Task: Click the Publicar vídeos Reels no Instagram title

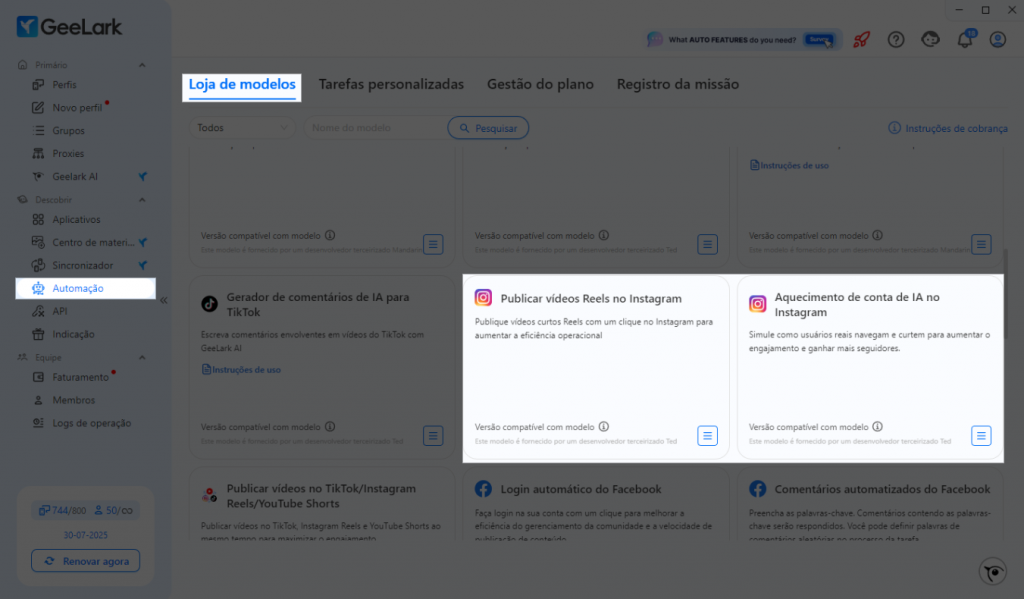Action: point(591,299)
